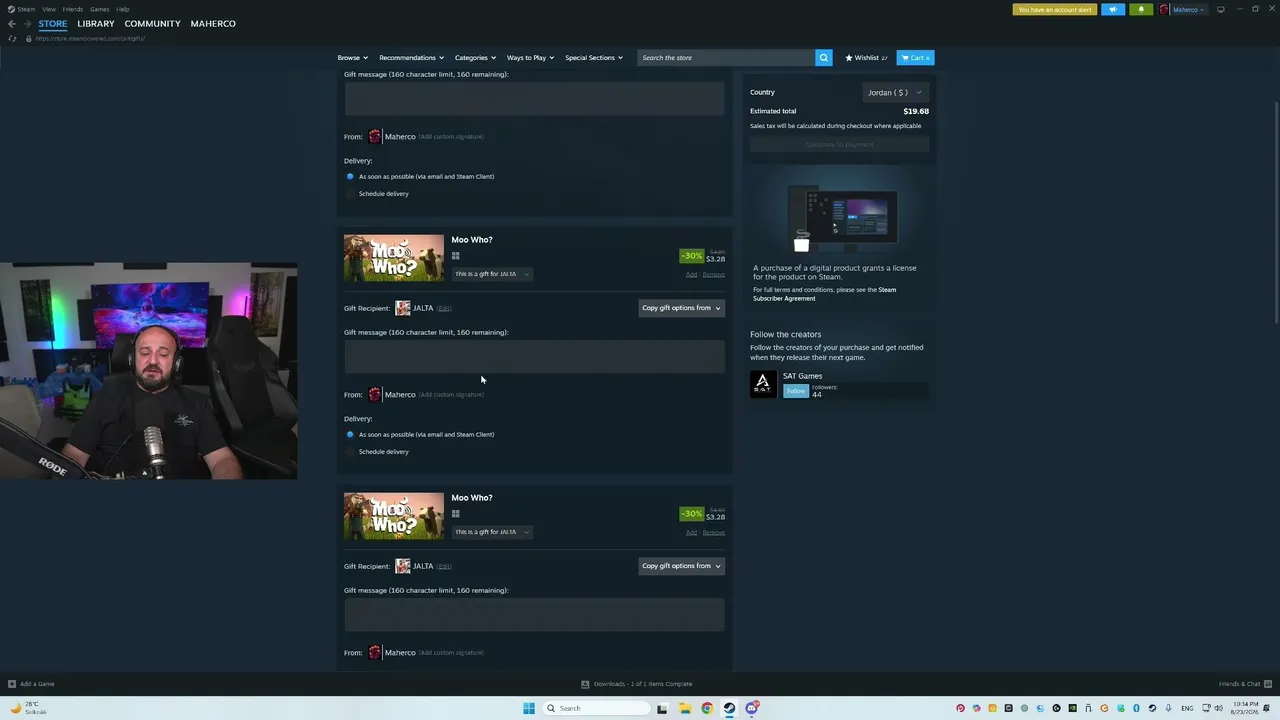Click the (Edit) link beside JALTA, first Moo Who?
The width and height of the screenshot is (1280, 720).
444,308
